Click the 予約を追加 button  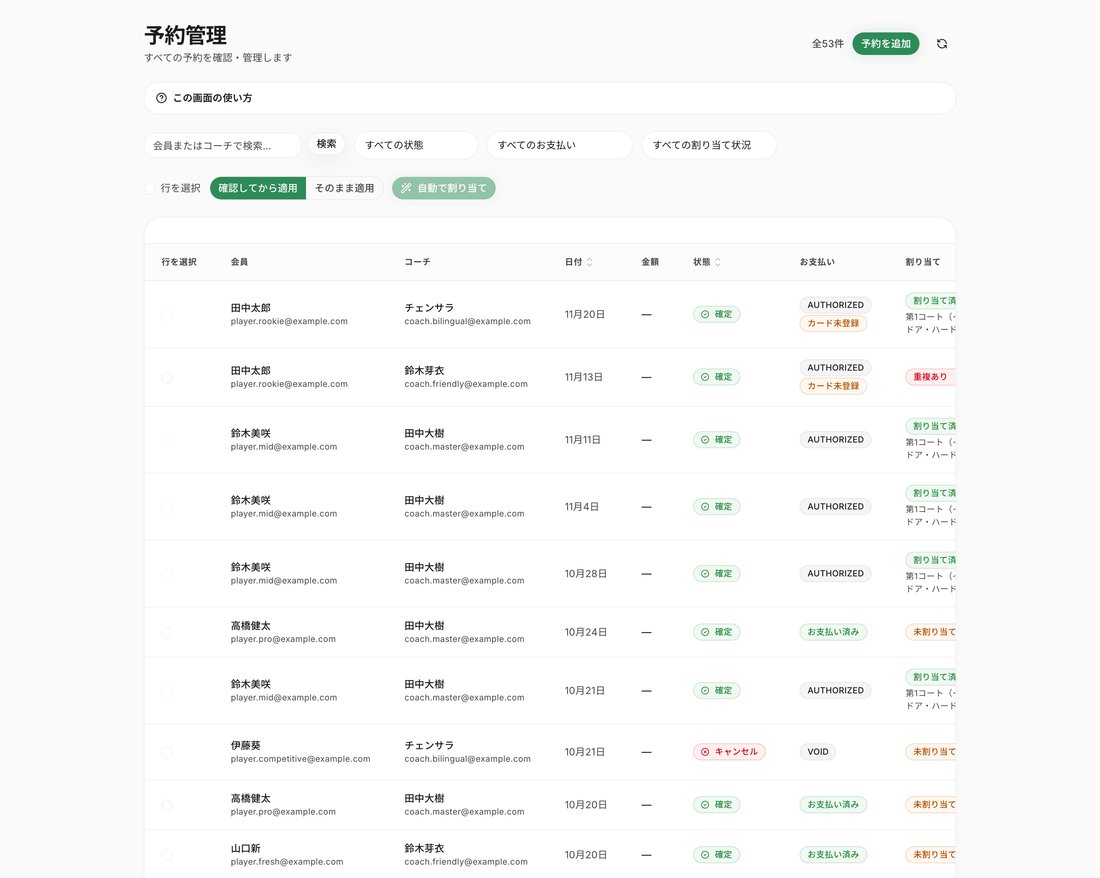[885, 43]
